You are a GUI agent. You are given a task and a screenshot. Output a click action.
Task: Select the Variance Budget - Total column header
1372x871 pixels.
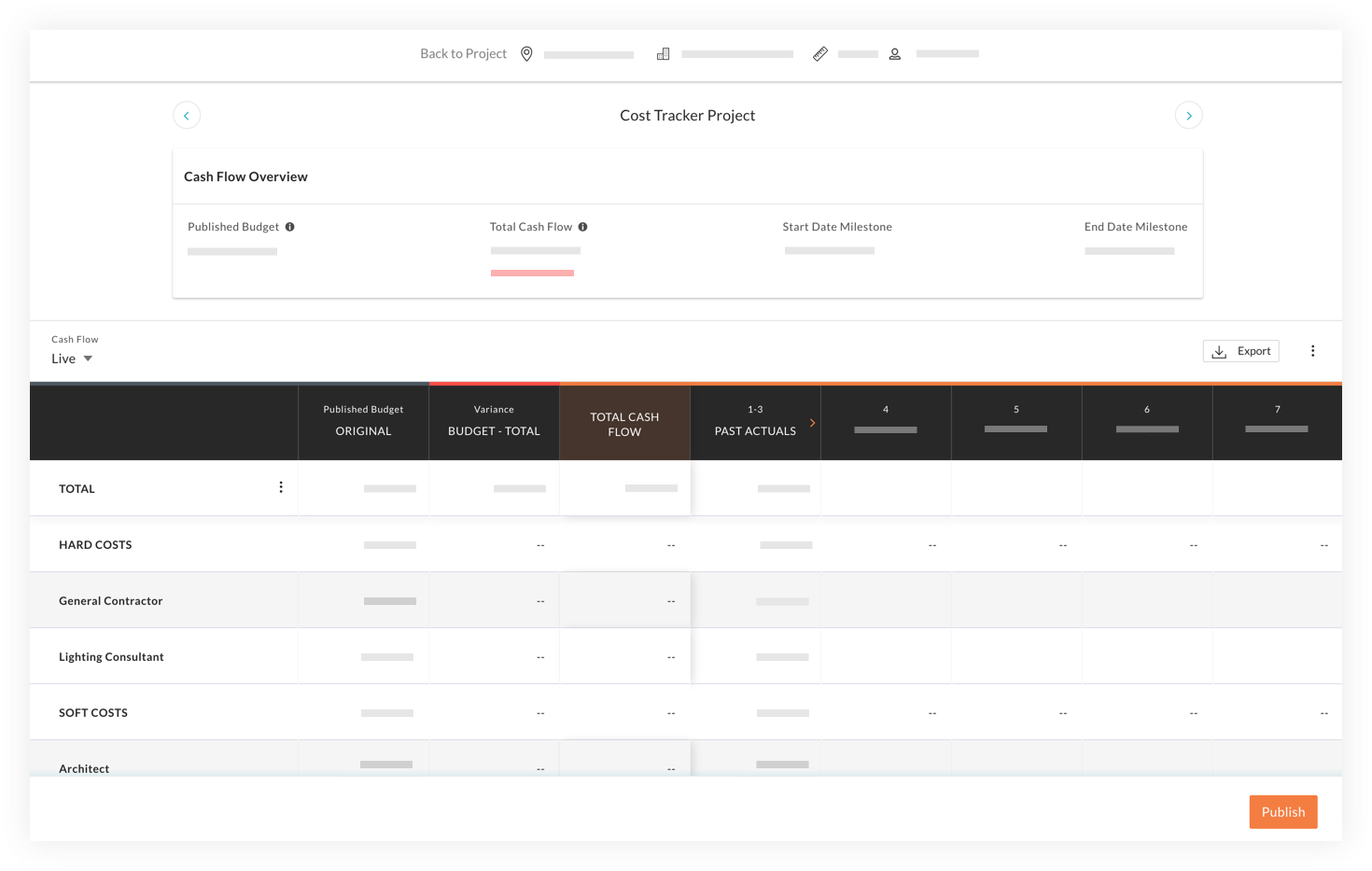coord(494,423)
